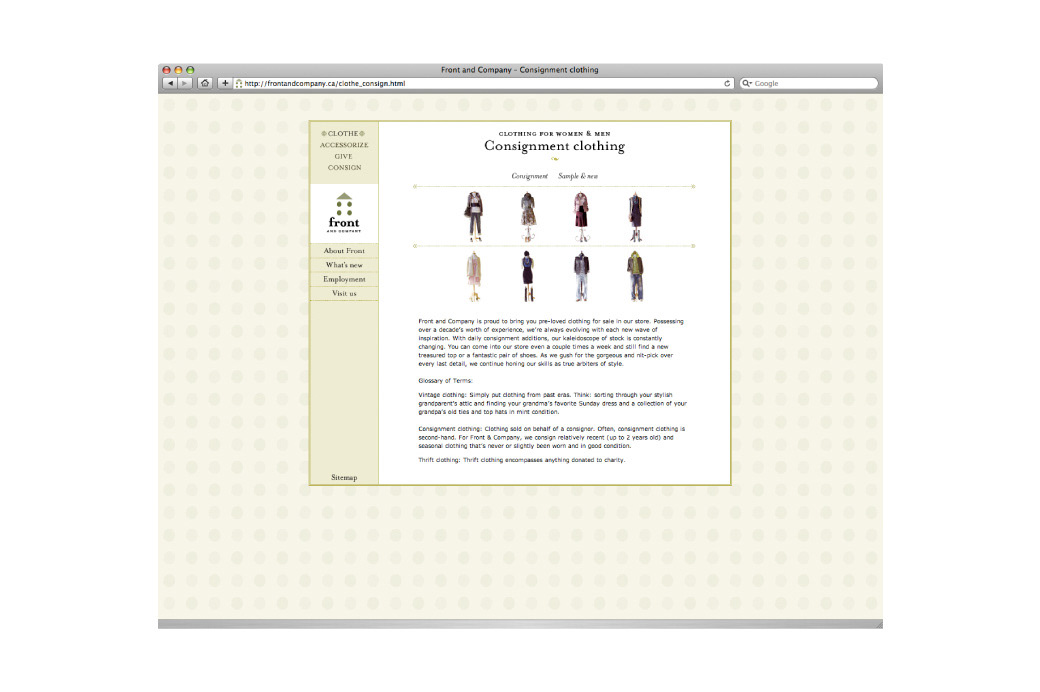View fourth top-row dark dress outfit
The image size is (1040, 692).
[635, 216]
